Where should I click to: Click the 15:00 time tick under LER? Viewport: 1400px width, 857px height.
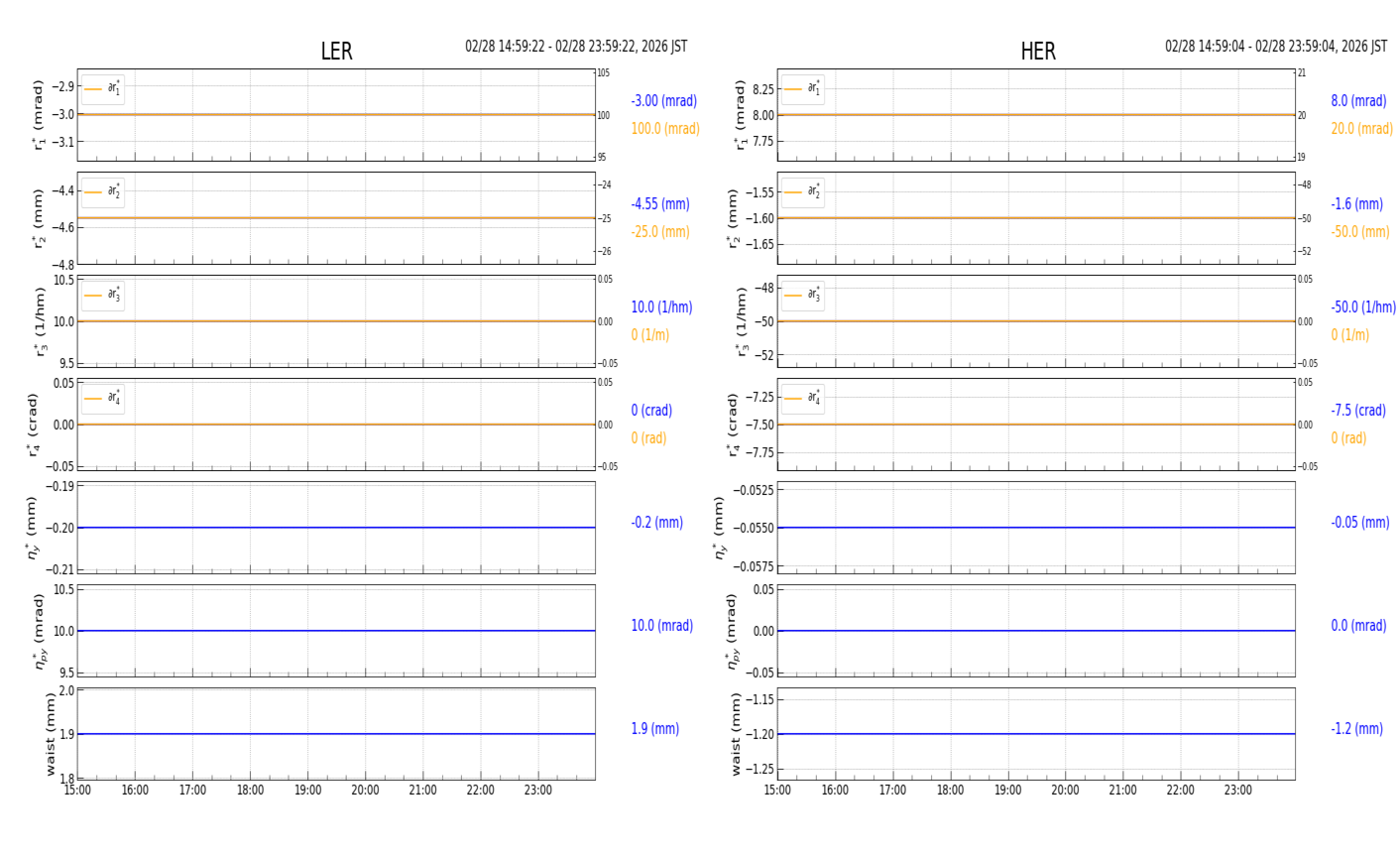(x=77, y=791)
